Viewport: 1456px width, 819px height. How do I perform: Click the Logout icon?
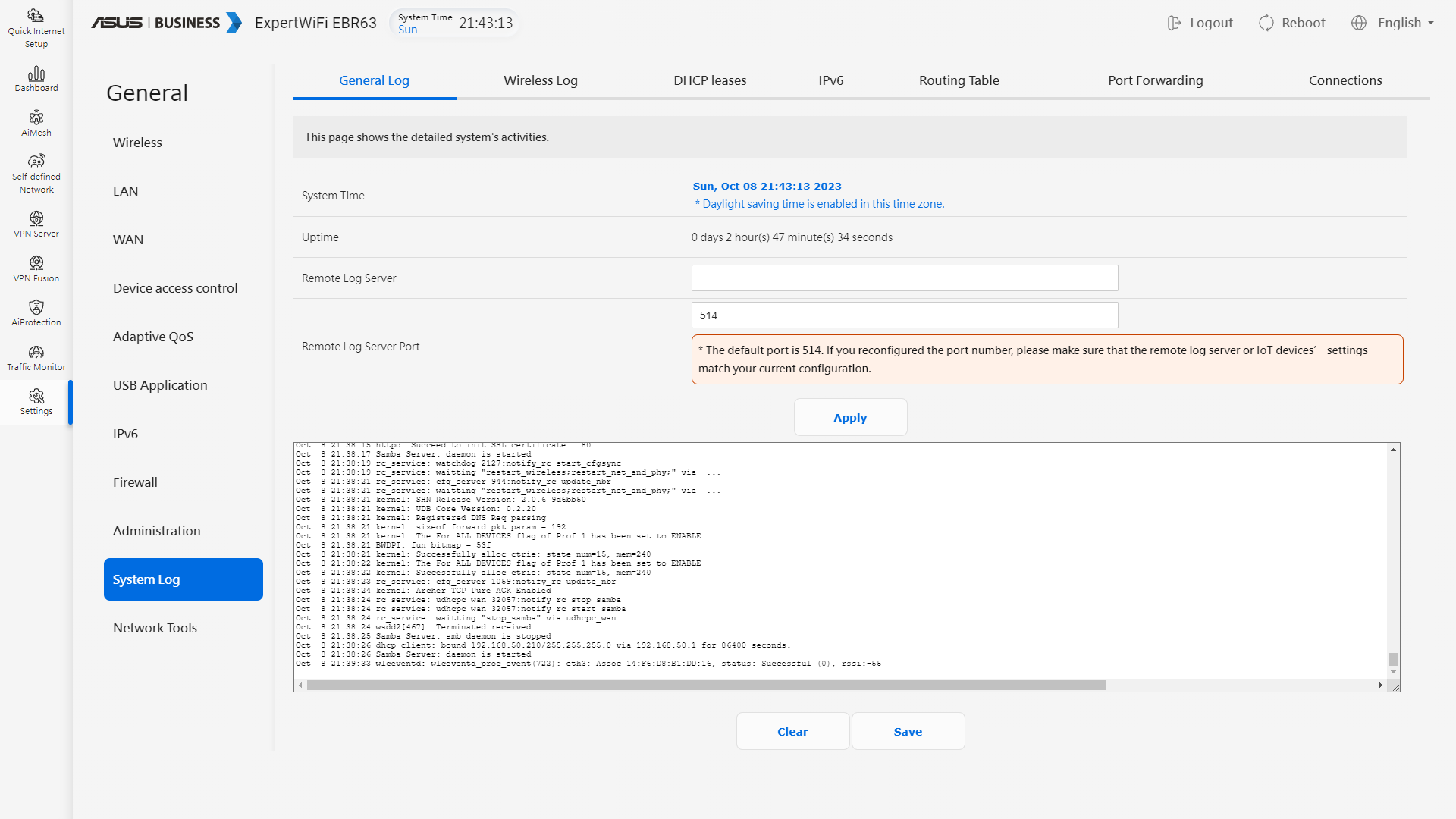(1174, 23)
